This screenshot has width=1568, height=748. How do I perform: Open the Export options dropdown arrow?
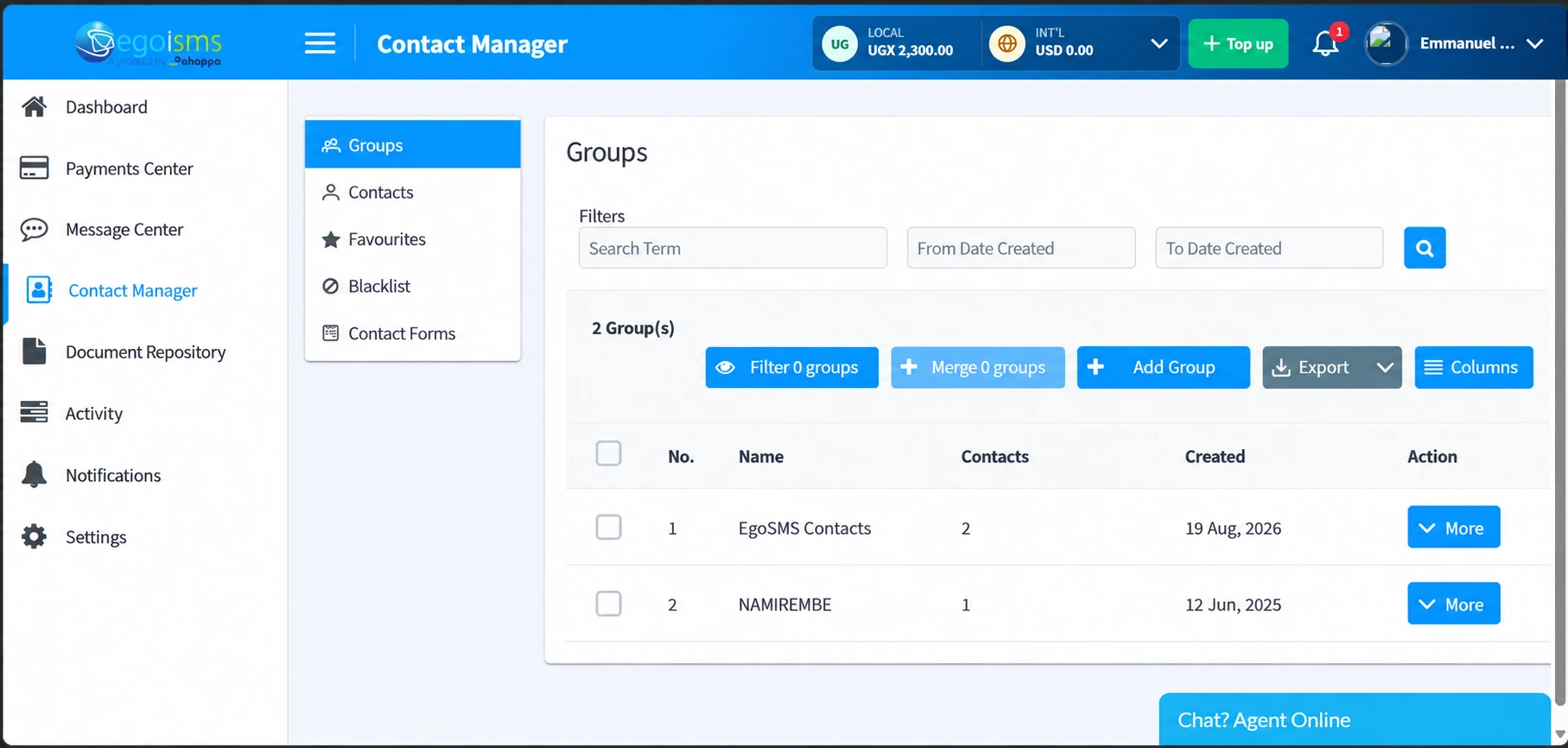[x=1385, y=367]
